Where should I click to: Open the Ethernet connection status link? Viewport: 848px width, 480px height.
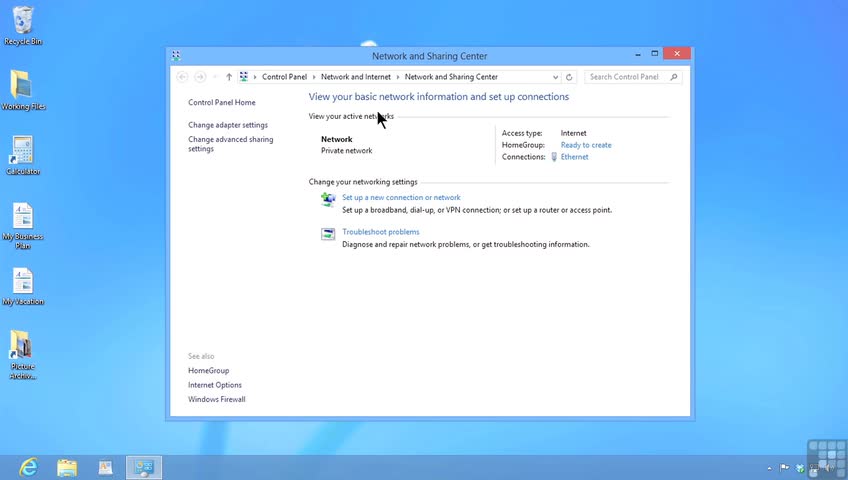pos(574,157)
